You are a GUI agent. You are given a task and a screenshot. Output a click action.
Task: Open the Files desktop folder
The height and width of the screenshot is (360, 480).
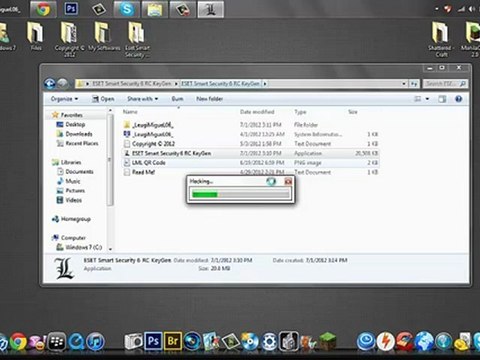tap(35, 37)
